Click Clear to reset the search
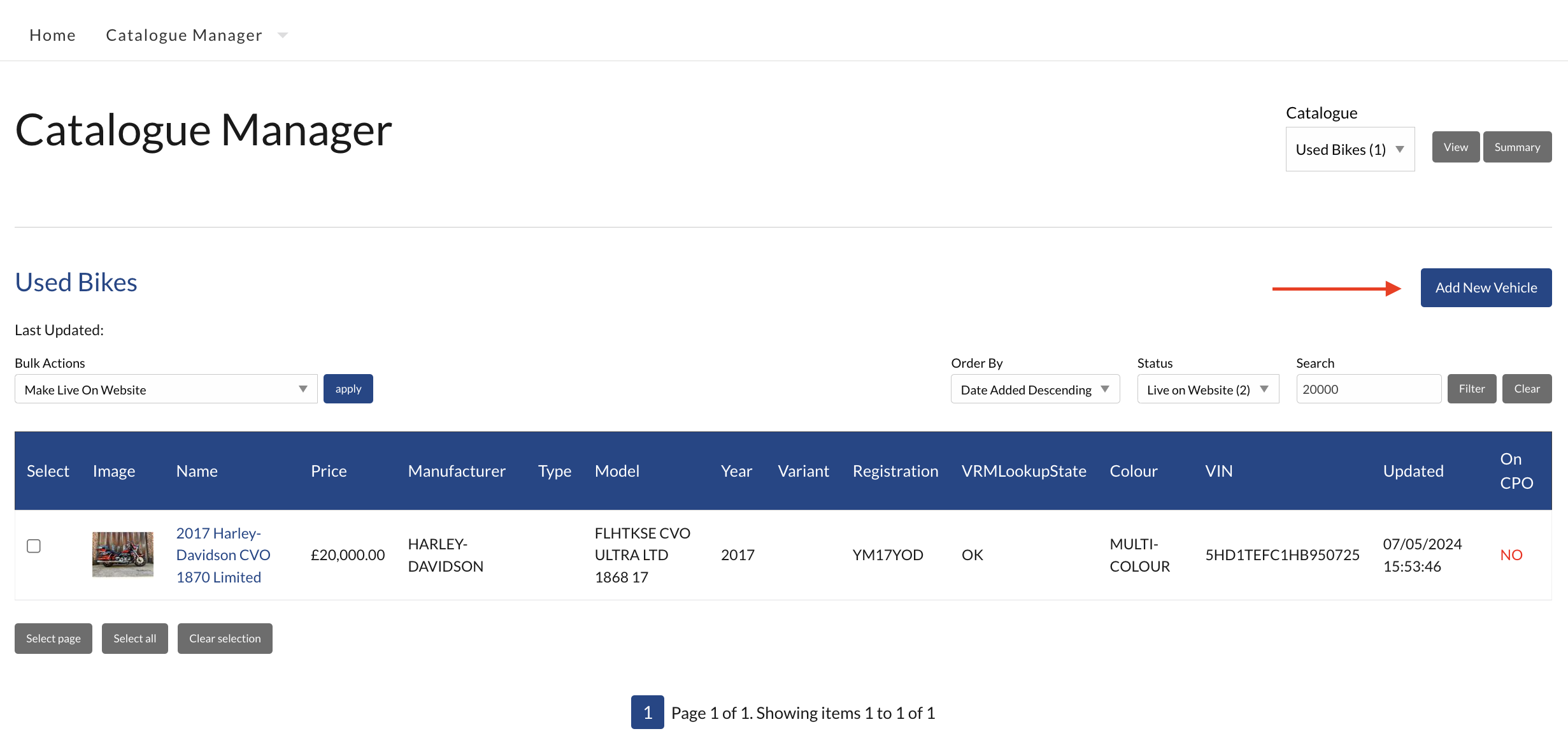The image size is (1568, 752). [1527, 388]
